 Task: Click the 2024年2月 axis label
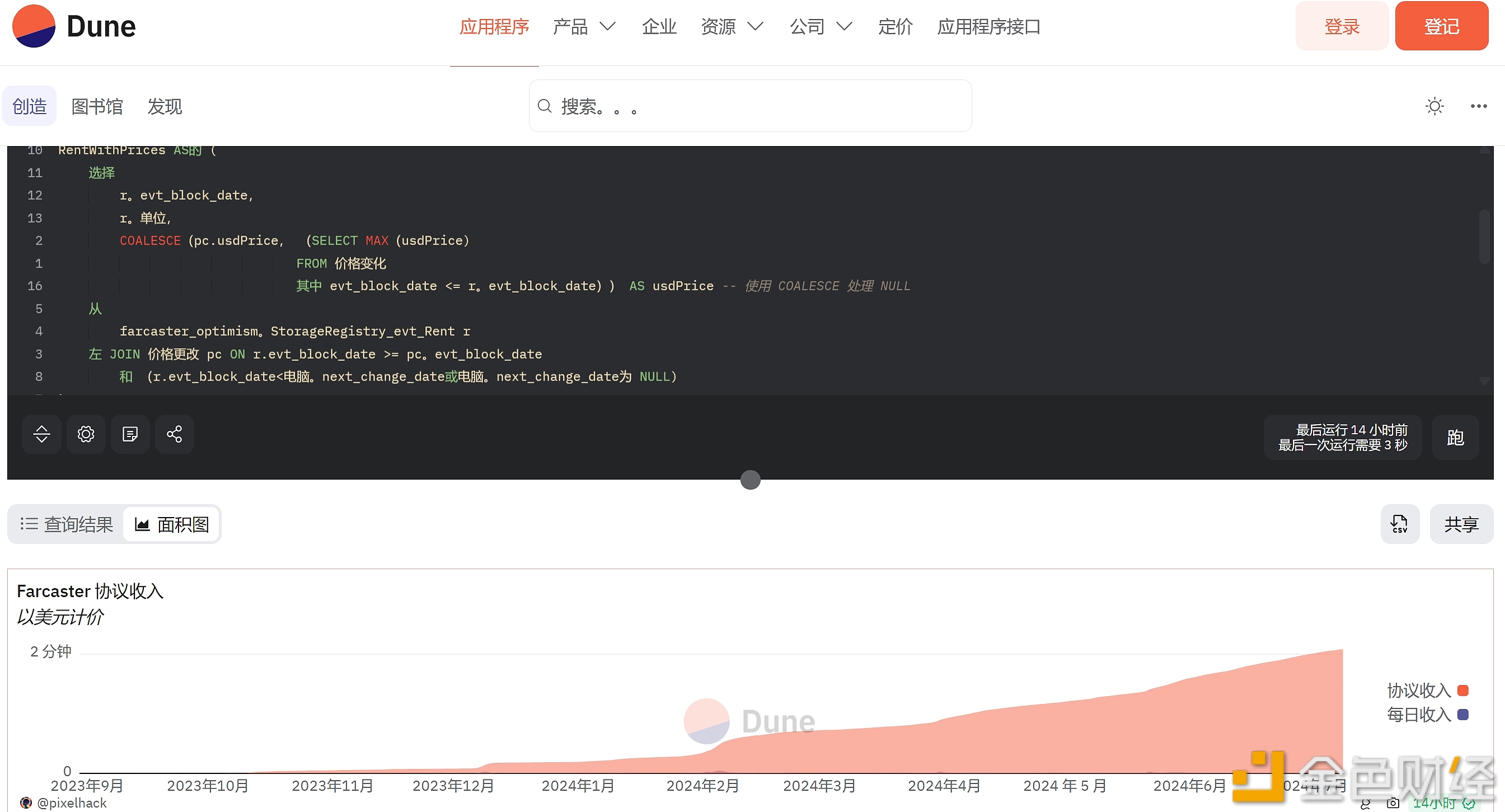coord(702,785)
